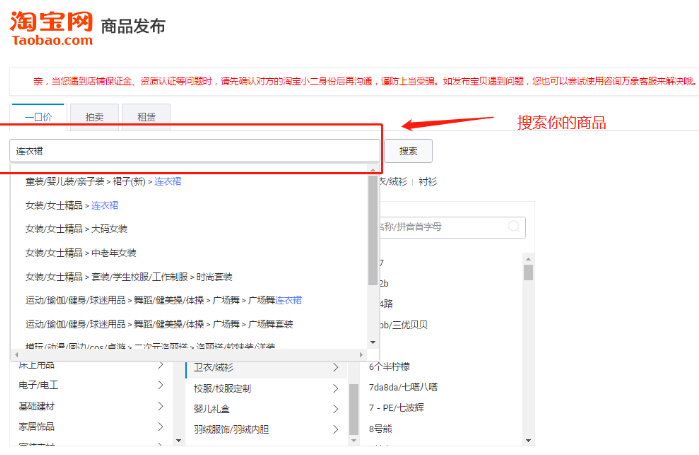The width and height of the screenshot is (699, 455).
Task: Click the Taobao logo
Action: [50, 27]
